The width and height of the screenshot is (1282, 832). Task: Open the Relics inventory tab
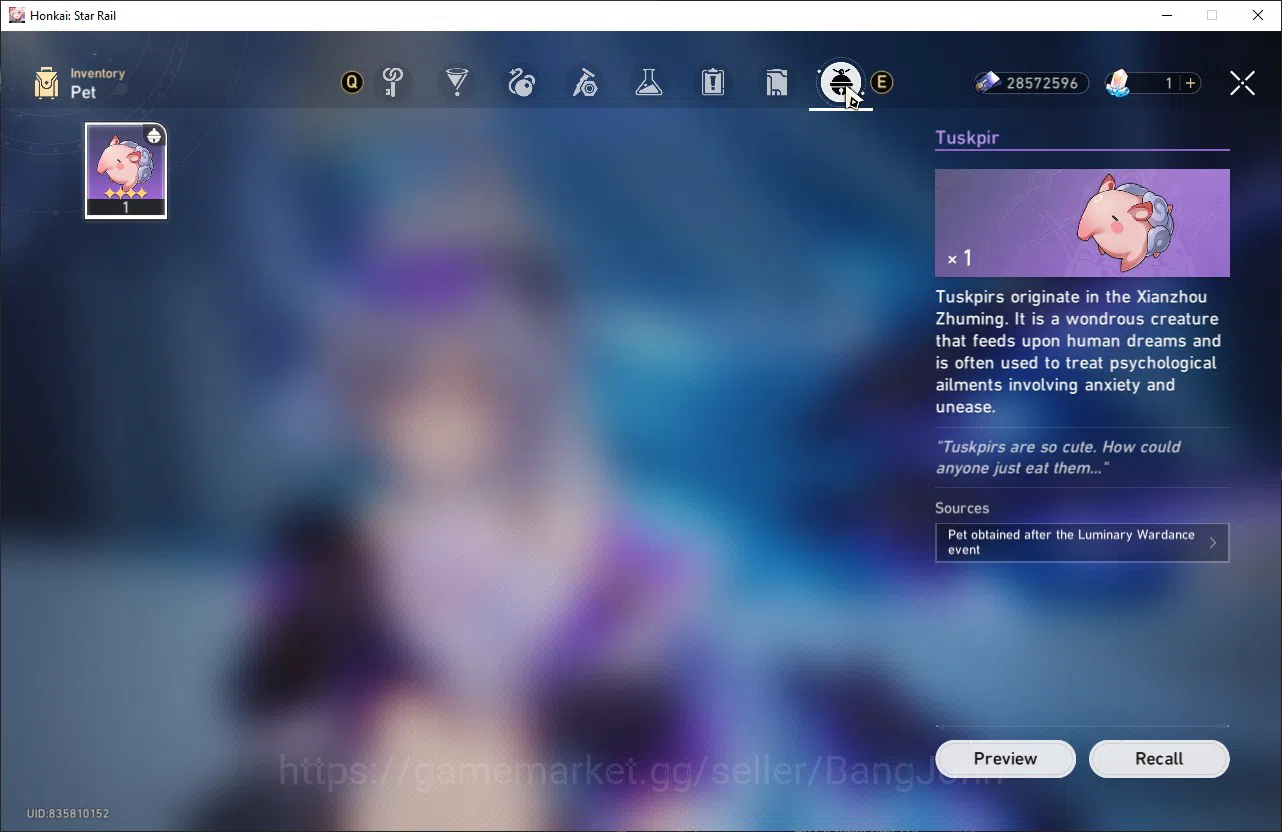pos(521,82)
